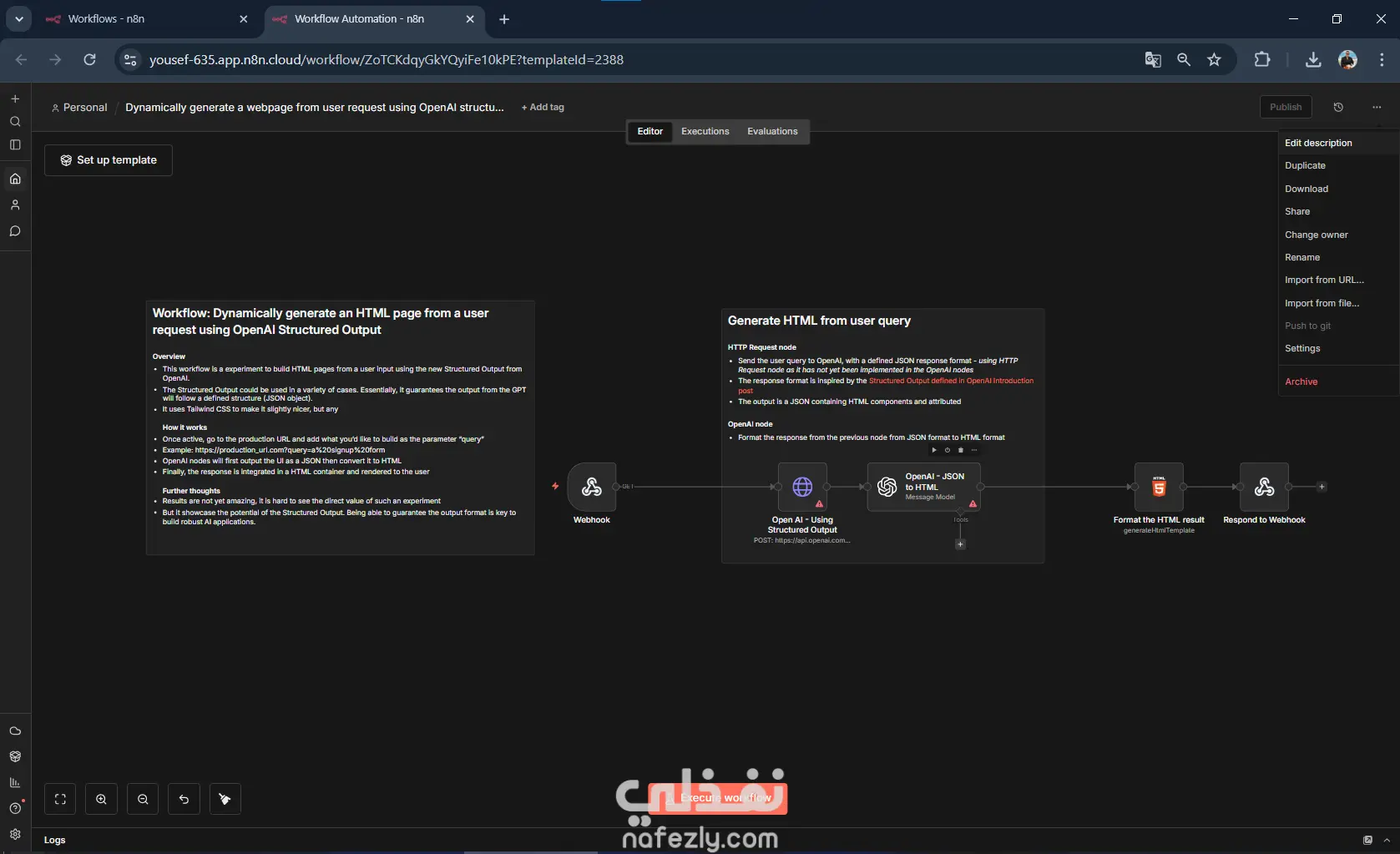The height and width of the screenshot is (854, 1400).
Task: Switch to the Executions tab
Action: (705, 131)
